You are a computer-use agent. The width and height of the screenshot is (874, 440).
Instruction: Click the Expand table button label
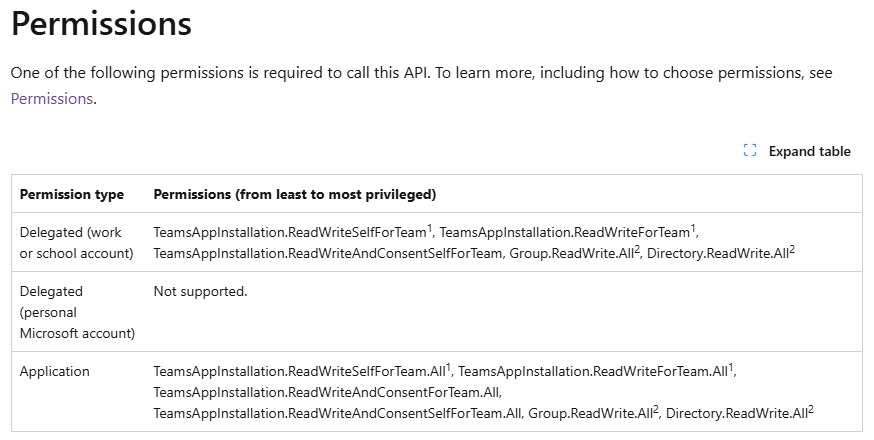point(809,151)
